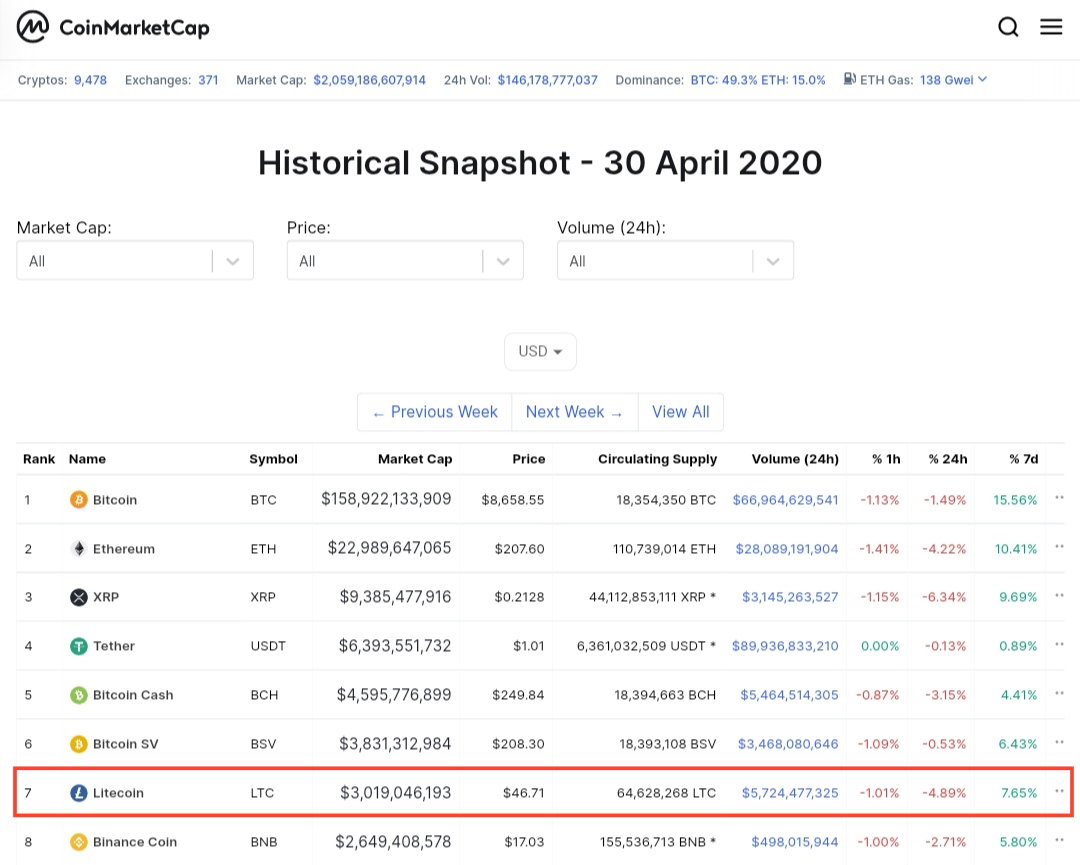The height and width of the screenshot is (865, 1080).
Task: Open the search magnifier icon
Action: pyautogui.click(x=1008, y=27)
